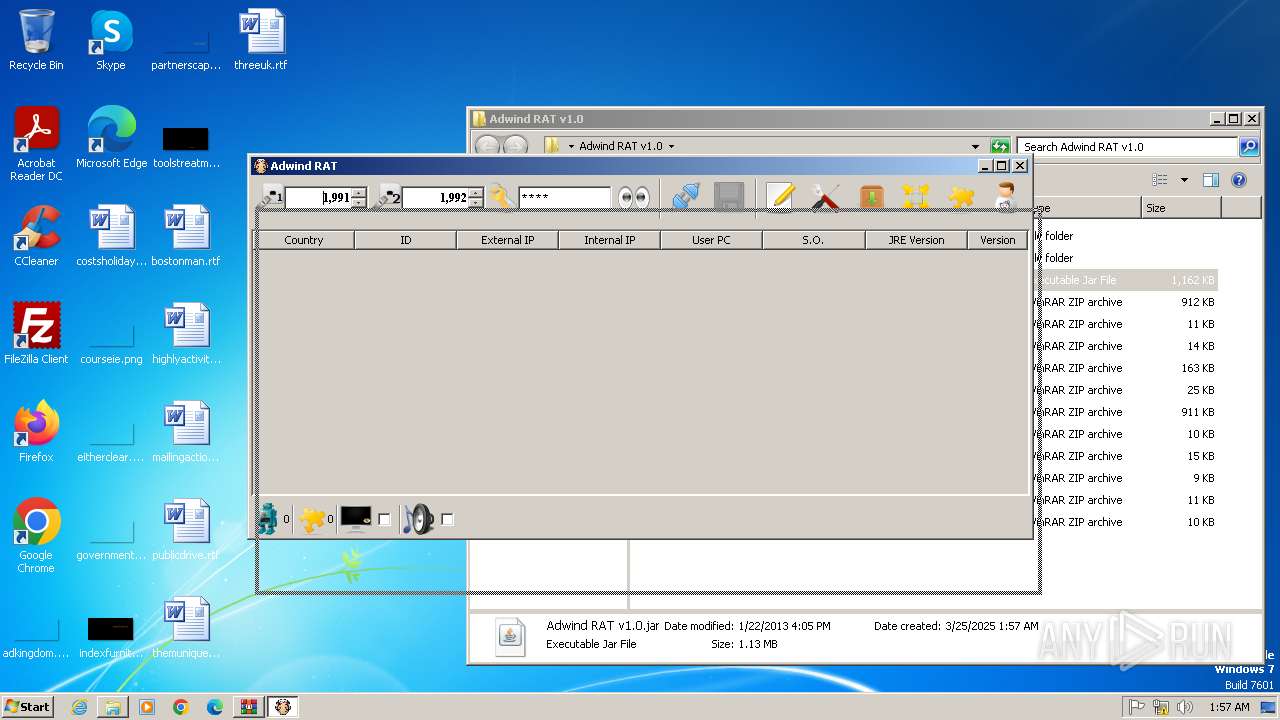
Task: Select the Microsoft Edge desktop shortcut
Action: click(x=111, y=138)
